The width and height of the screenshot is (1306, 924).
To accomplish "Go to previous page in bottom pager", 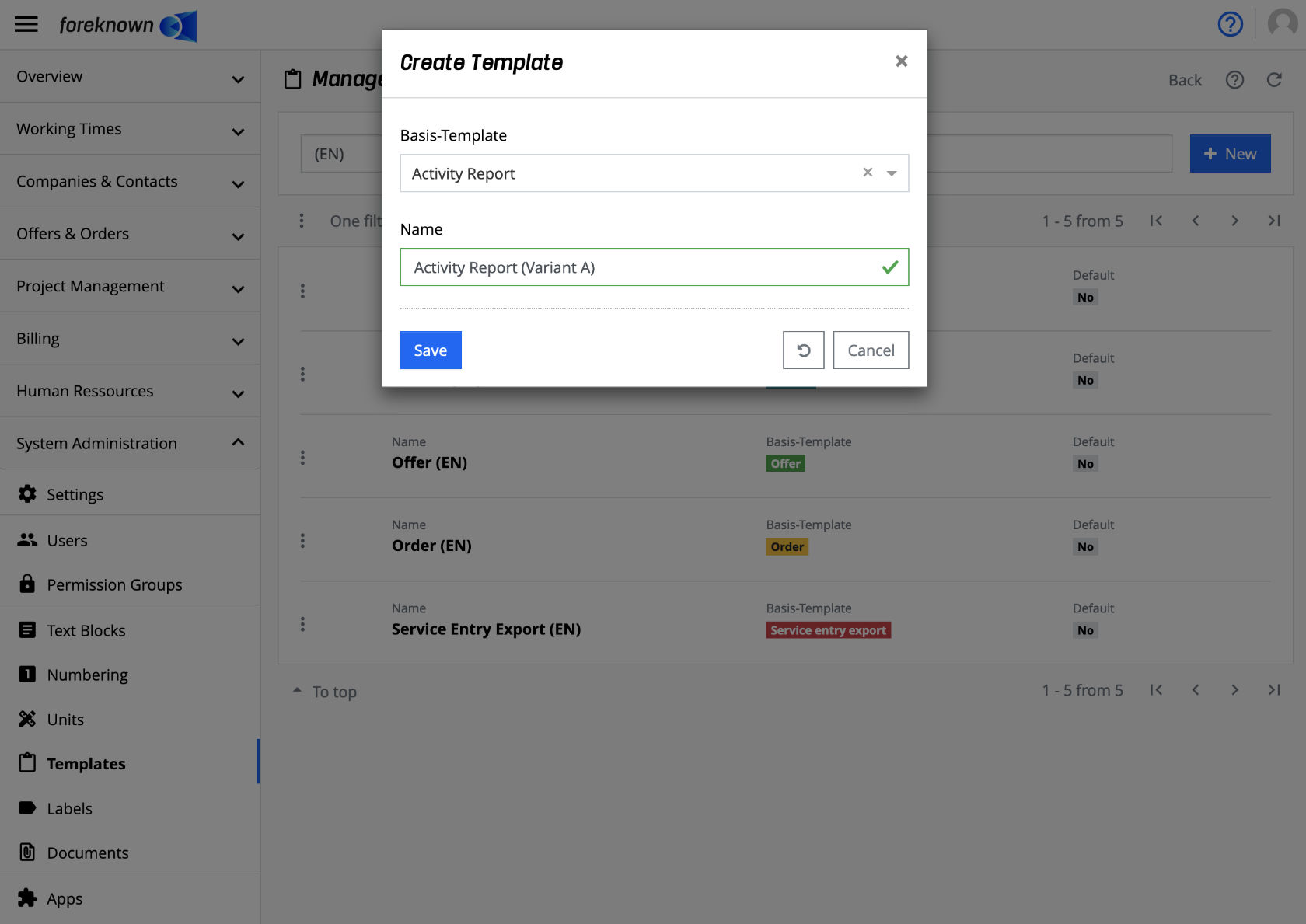I will click(x=1196, y=690).
